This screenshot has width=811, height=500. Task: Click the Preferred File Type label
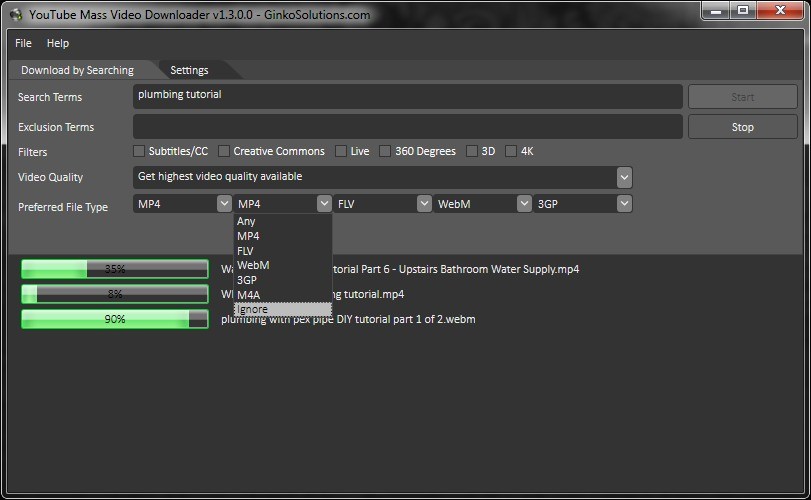click(63, 207)
